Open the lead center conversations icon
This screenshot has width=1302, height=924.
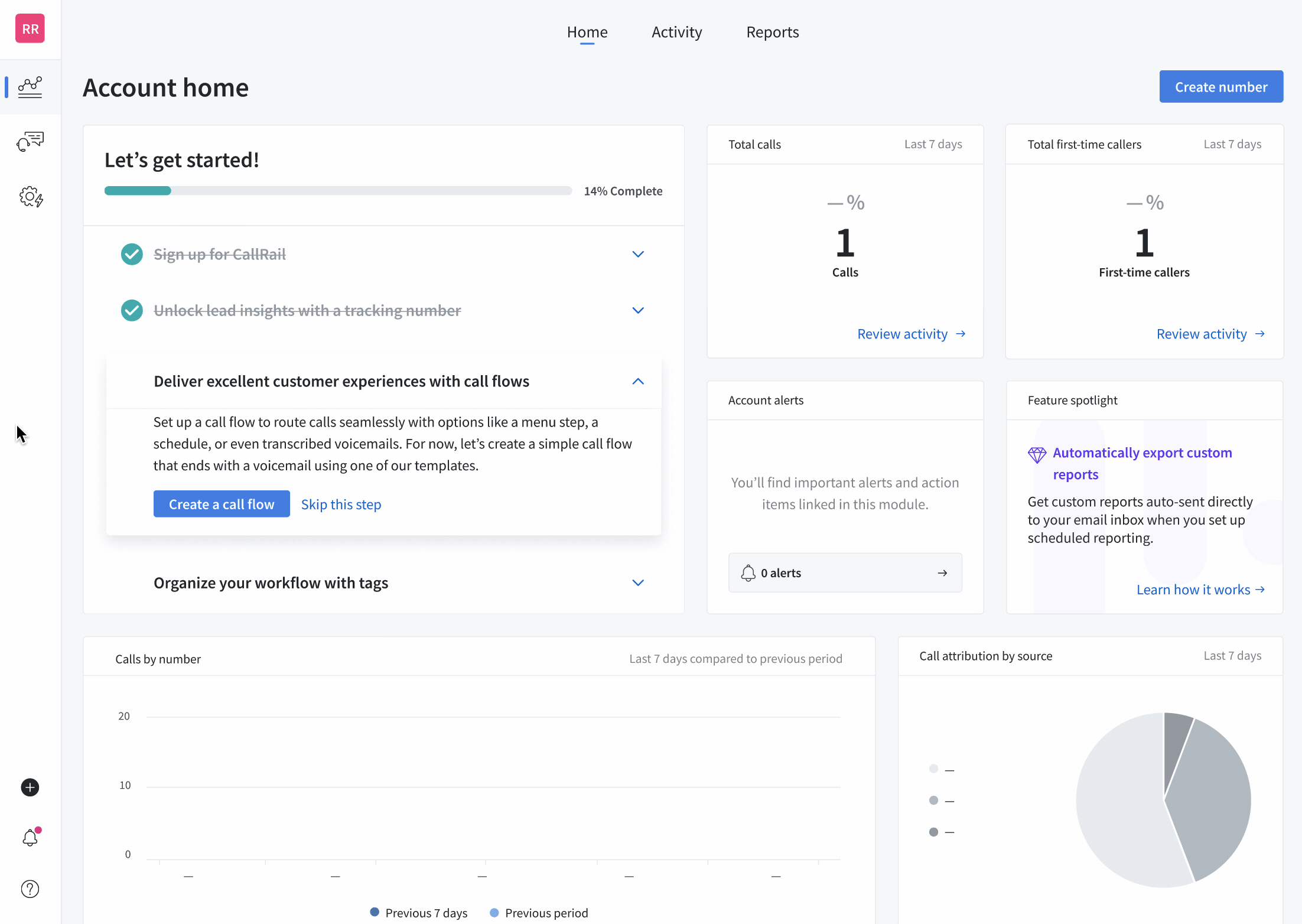click(30, 141)
